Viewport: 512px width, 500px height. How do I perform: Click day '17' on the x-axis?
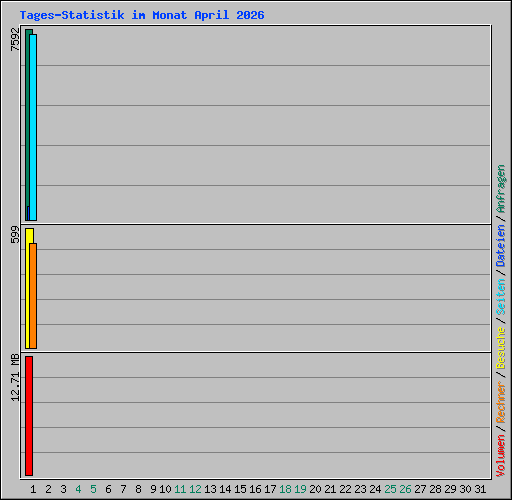click(x=270, y=489)
